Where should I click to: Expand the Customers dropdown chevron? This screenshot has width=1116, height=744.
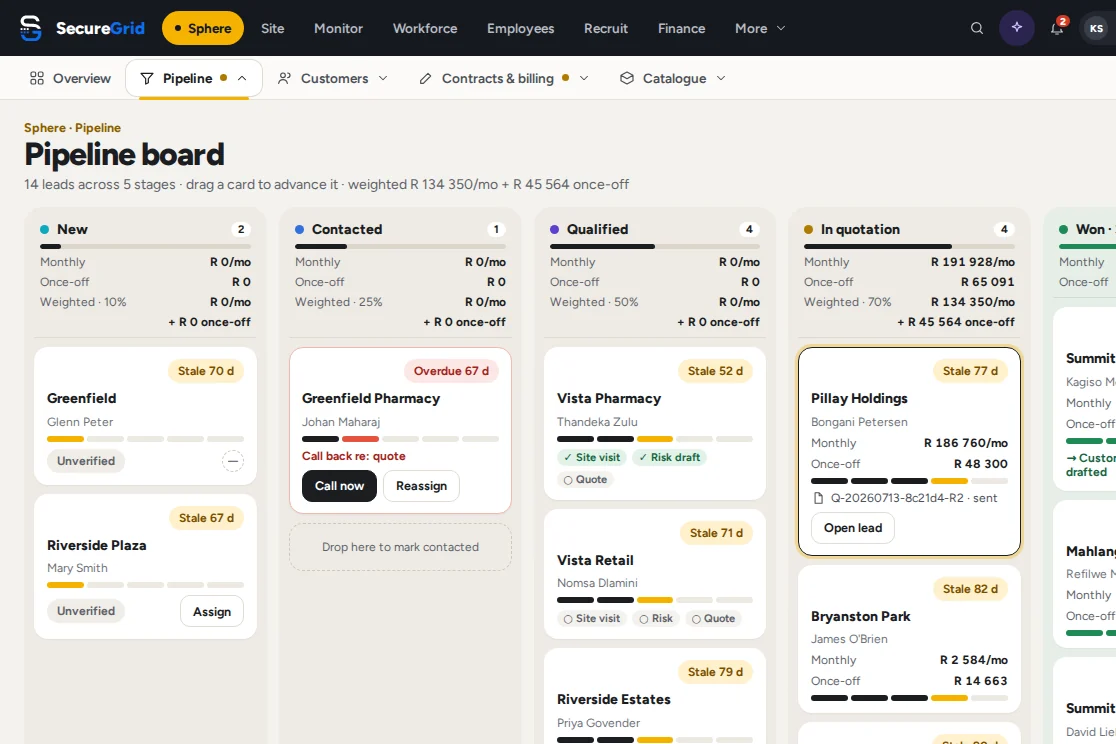click(383, 78)
